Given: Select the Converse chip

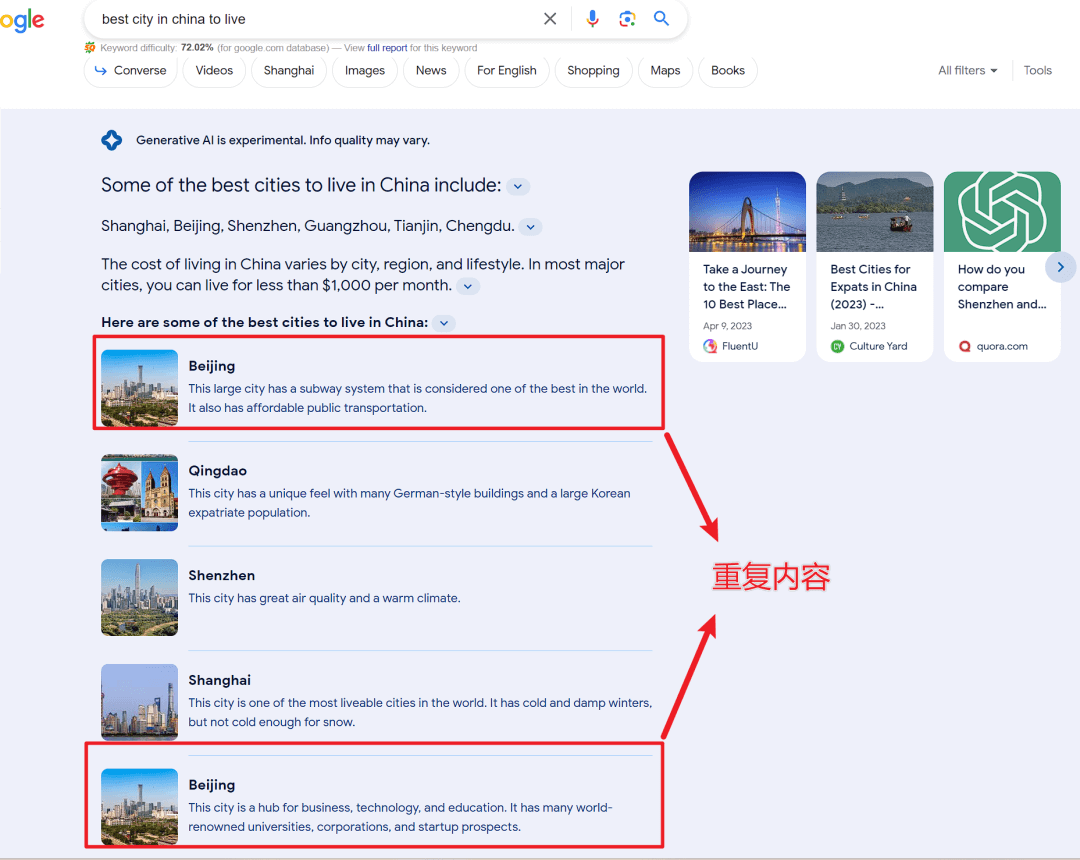Looking at the screenshot, I should (x=131, y=70).
